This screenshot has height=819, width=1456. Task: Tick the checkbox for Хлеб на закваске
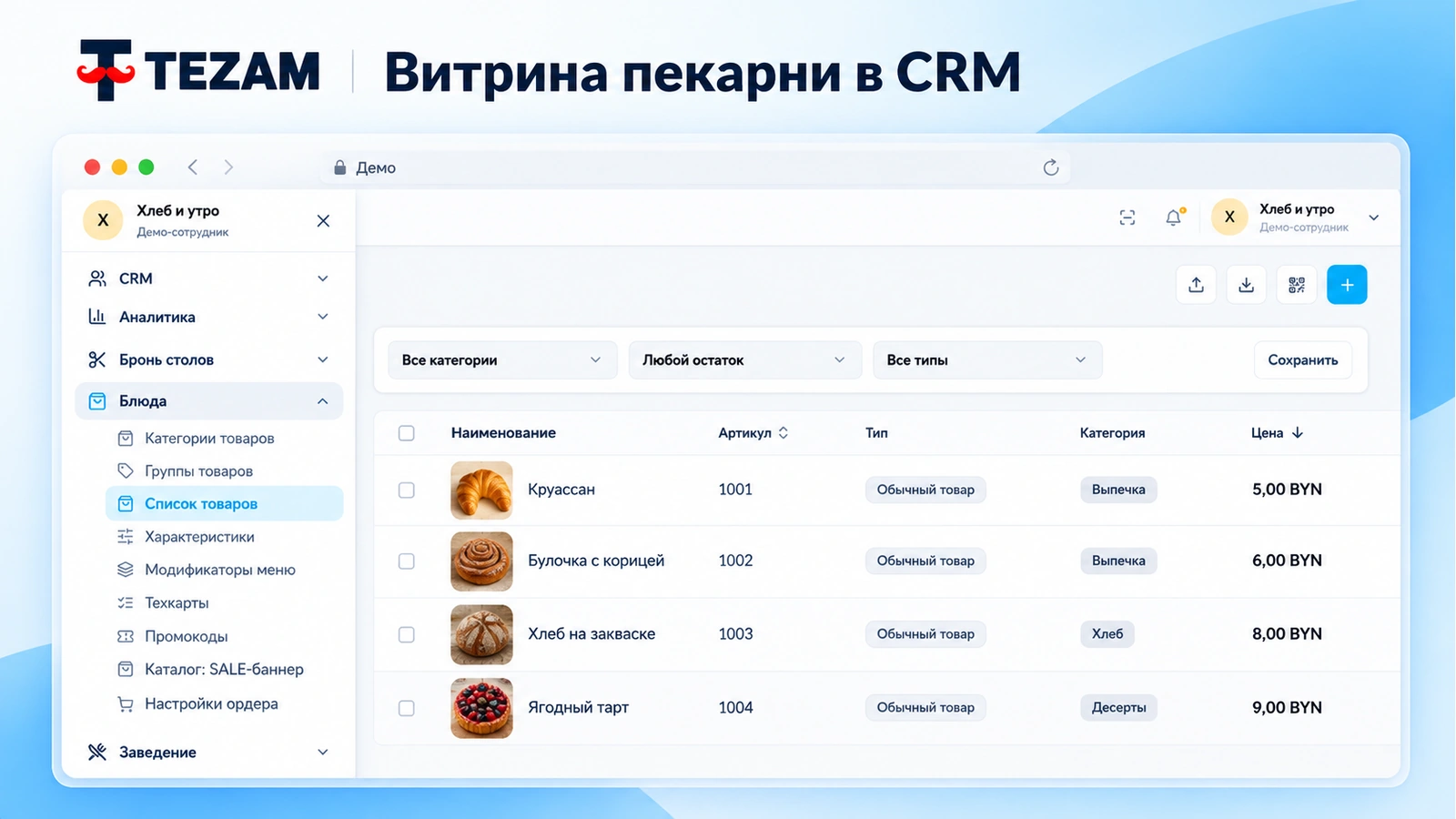pos(407,634)
